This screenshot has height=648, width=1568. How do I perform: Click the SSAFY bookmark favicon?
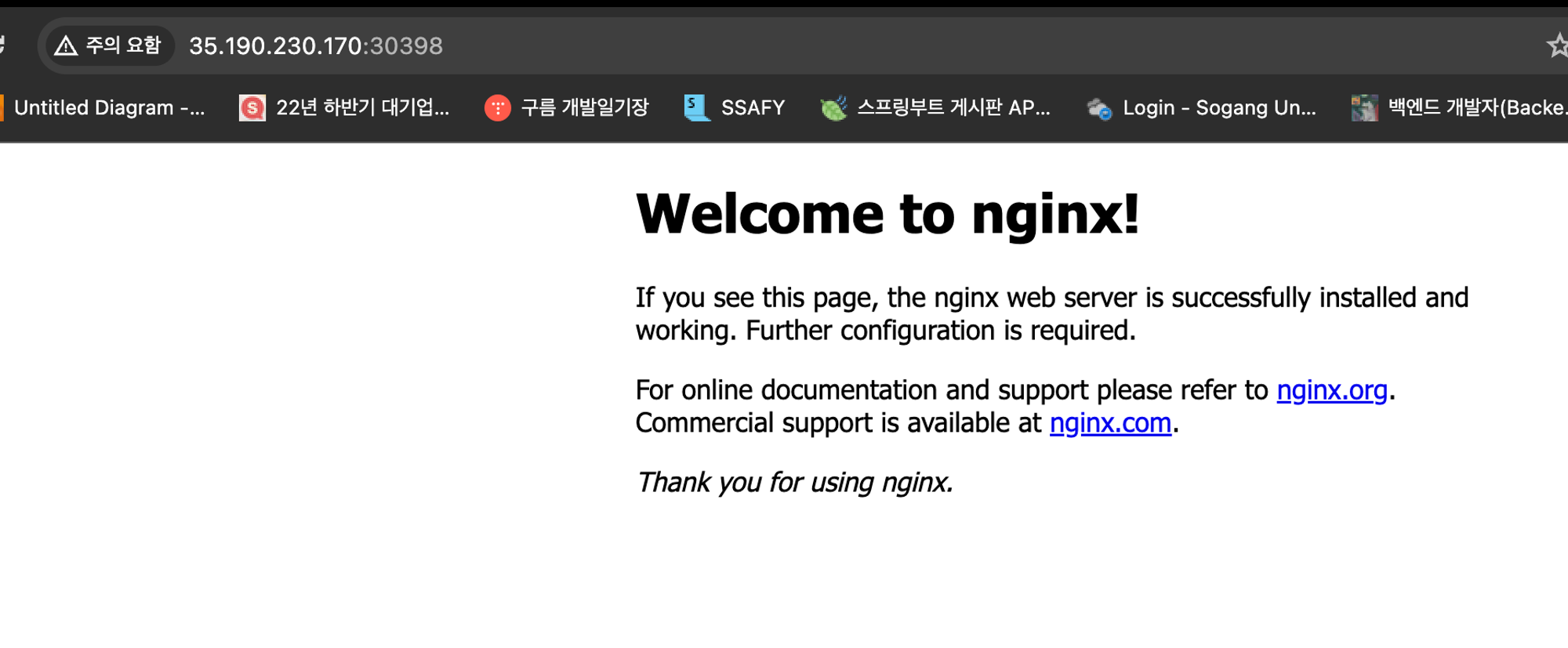(x=696, y=107)
